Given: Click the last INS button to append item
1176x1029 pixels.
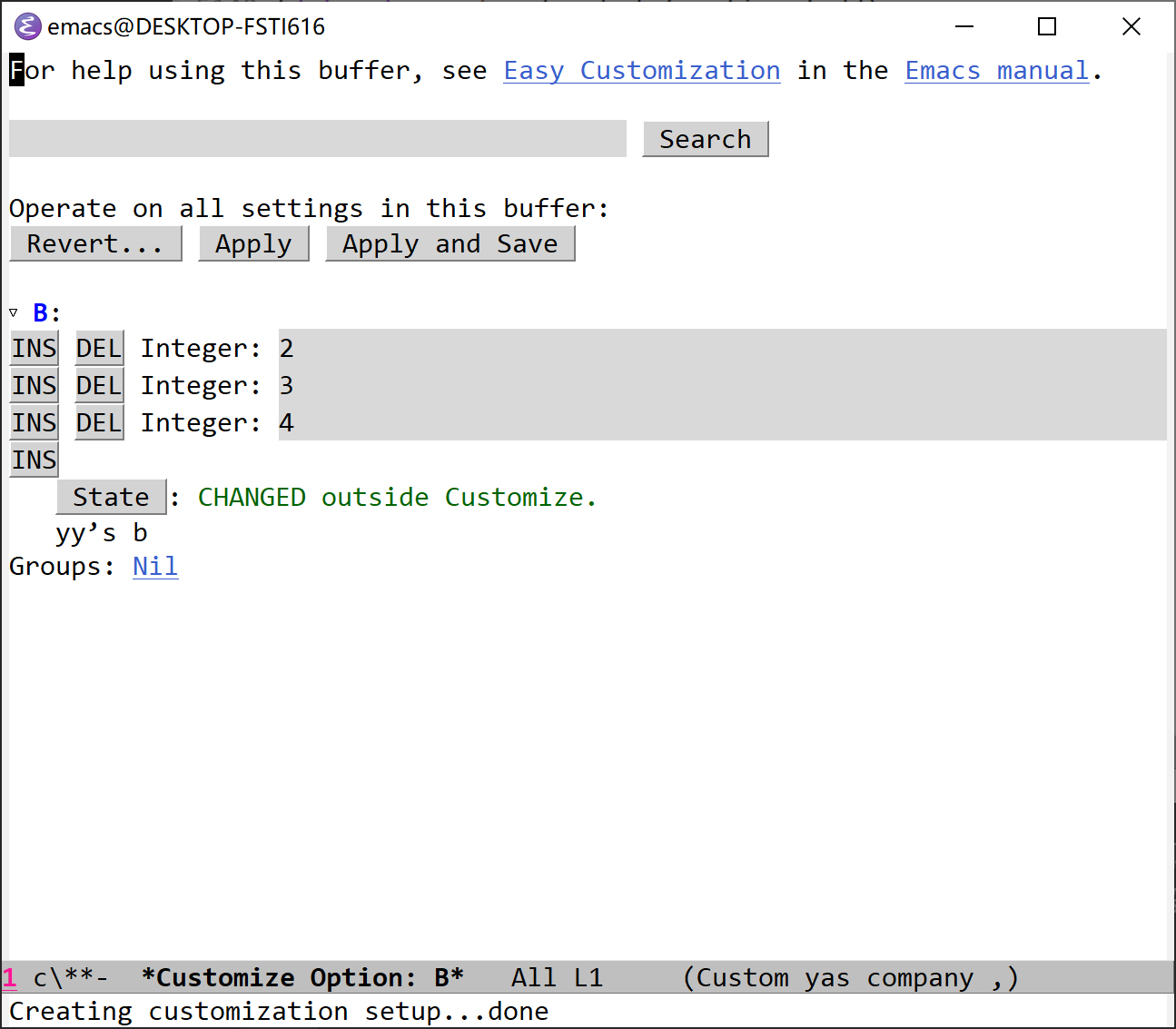Looking at the screenshot, I should pos(35,460).
